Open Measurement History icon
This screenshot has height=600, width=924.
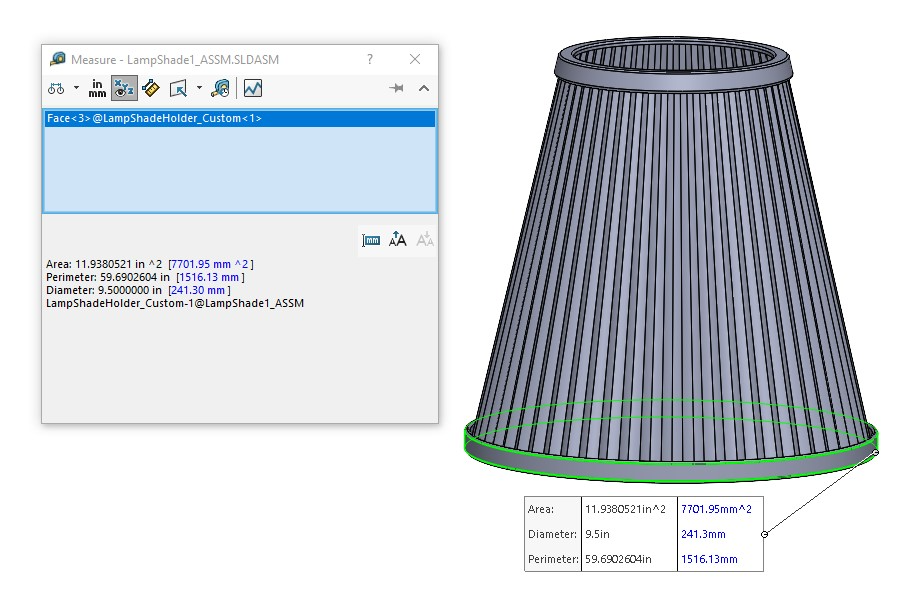coord(220,88)
